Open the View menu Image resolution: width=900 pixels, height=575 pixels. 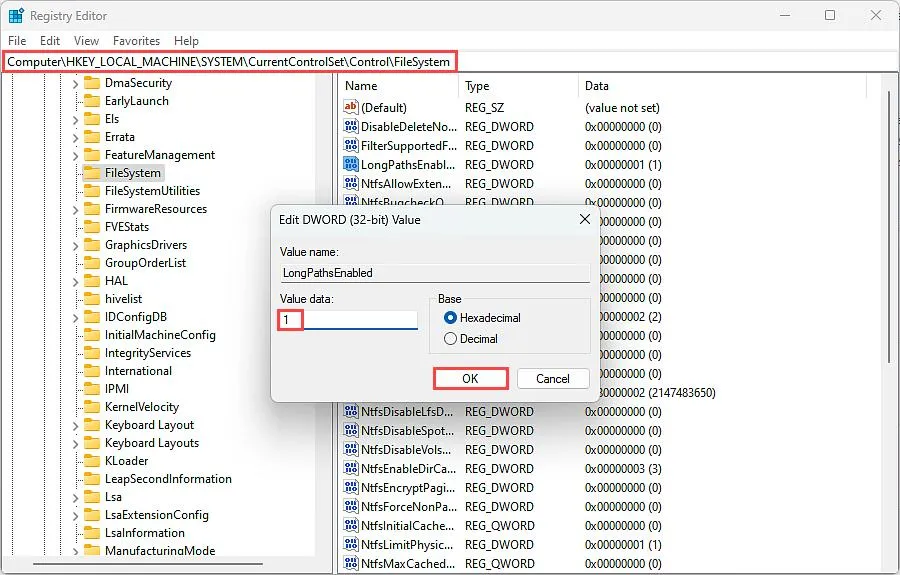(87, 41)
